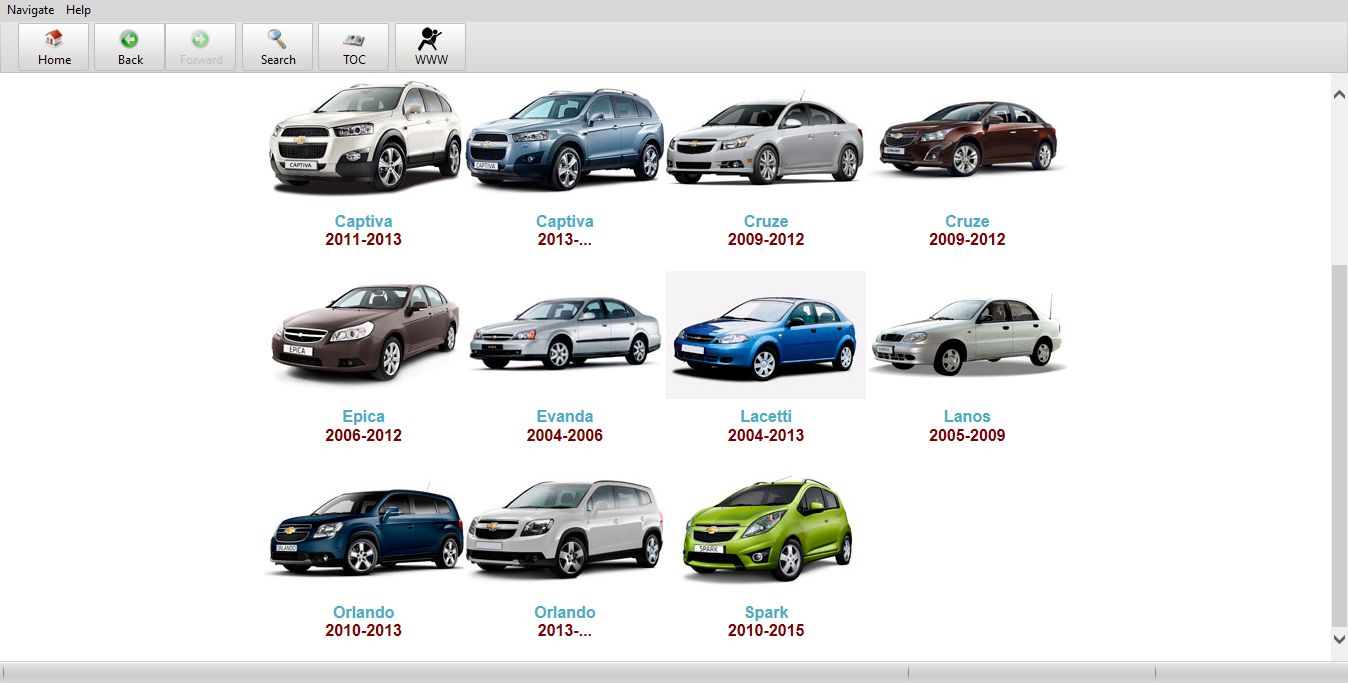1348x683 pixels.
Task: Select the silver Evanda car image
Action: (565, 332)
